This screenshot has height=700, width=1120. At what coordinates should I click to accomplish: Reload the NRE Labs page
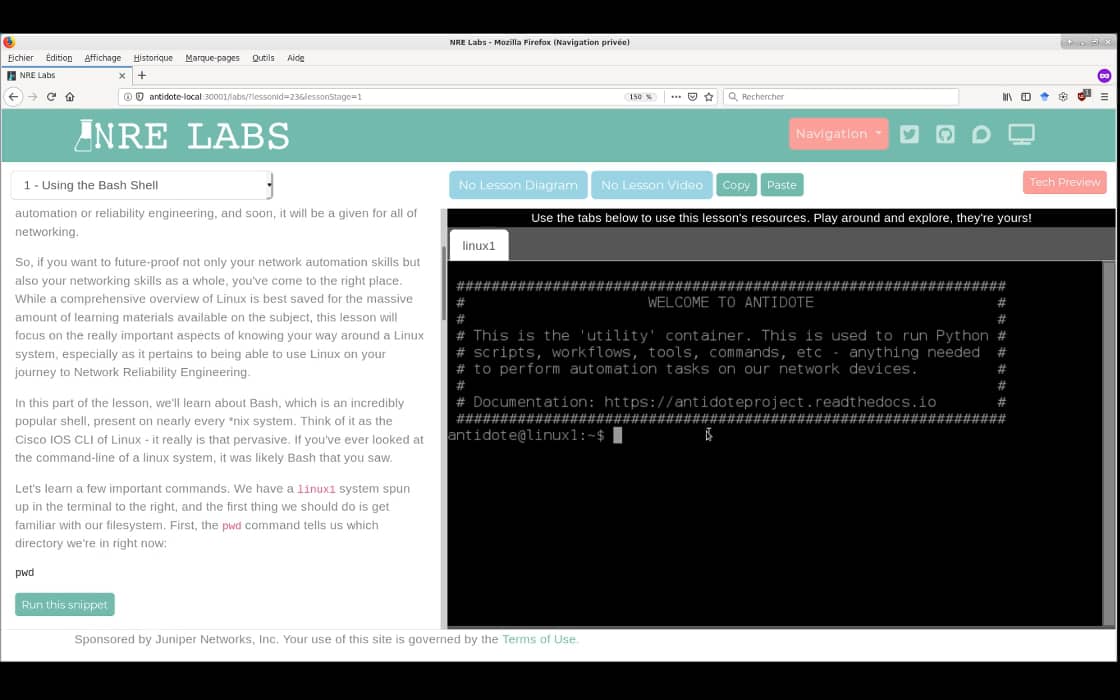tap(51, 96)
